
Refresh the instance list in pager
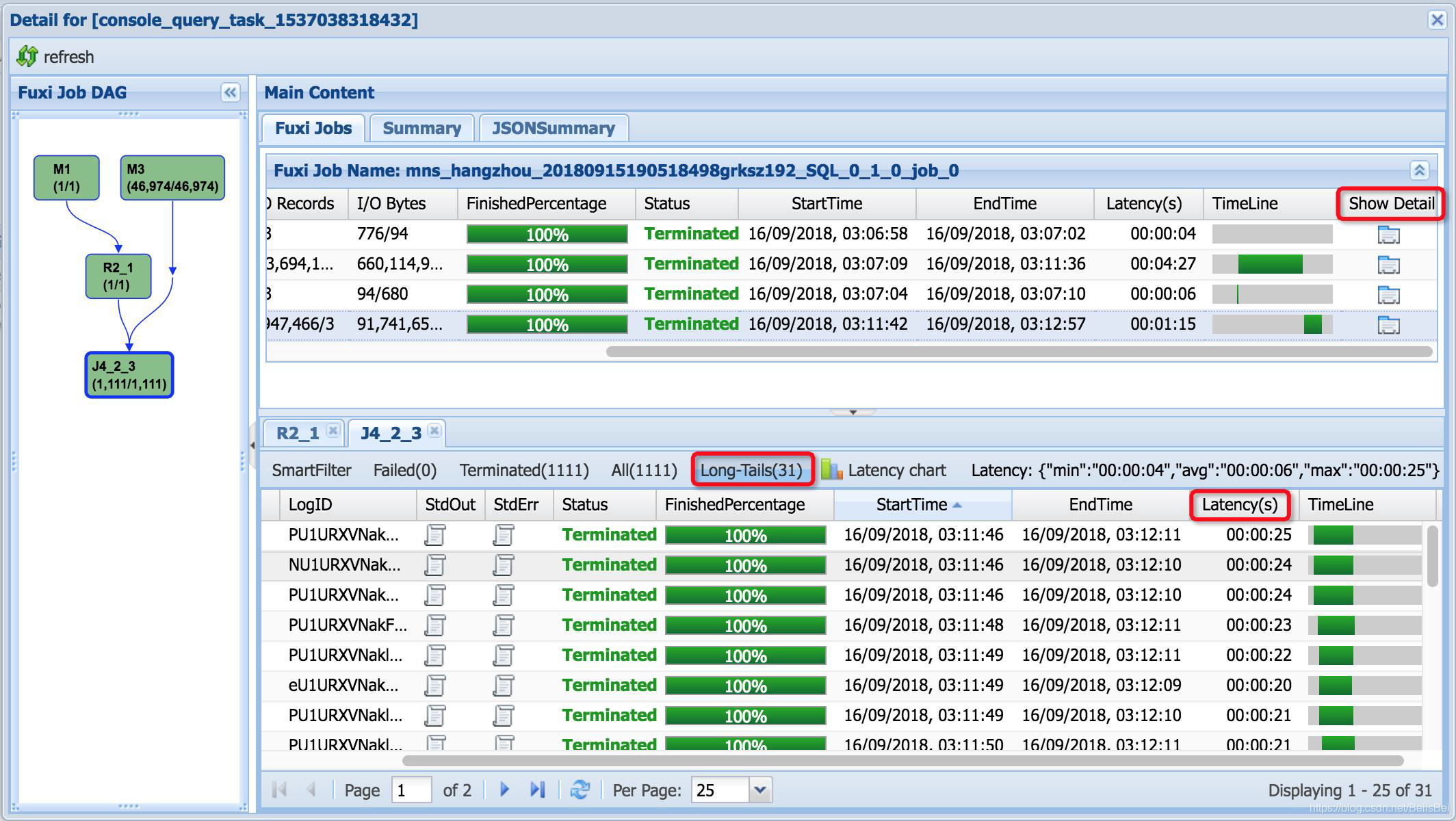(x=580, y=790)
